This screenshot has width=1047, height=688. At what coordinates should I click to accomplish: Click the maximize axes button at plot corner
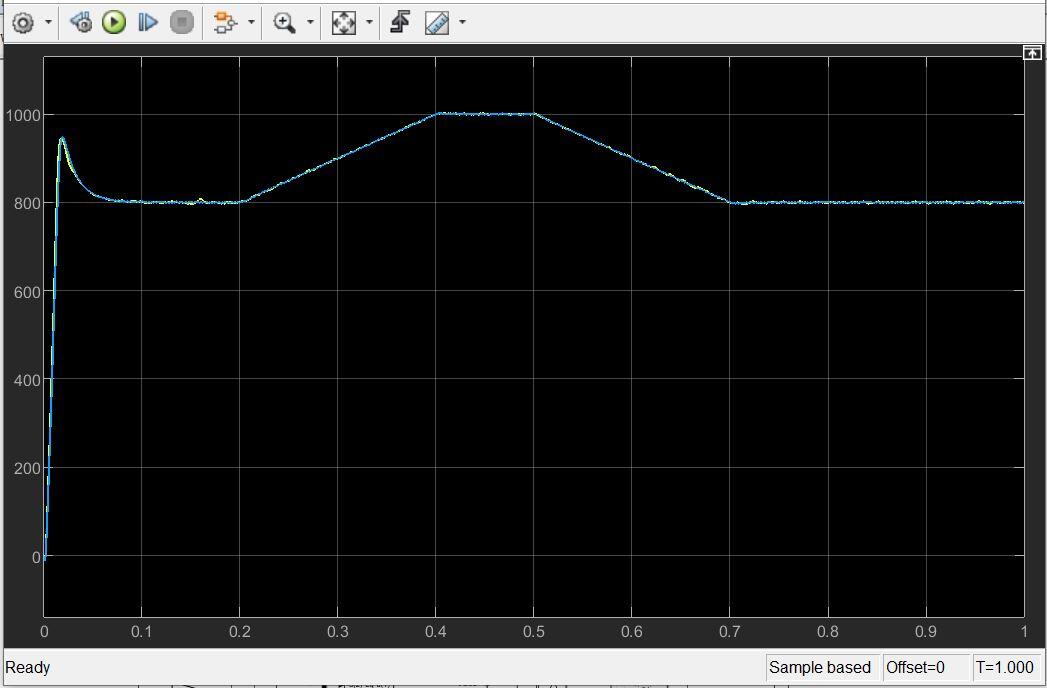1032,52
